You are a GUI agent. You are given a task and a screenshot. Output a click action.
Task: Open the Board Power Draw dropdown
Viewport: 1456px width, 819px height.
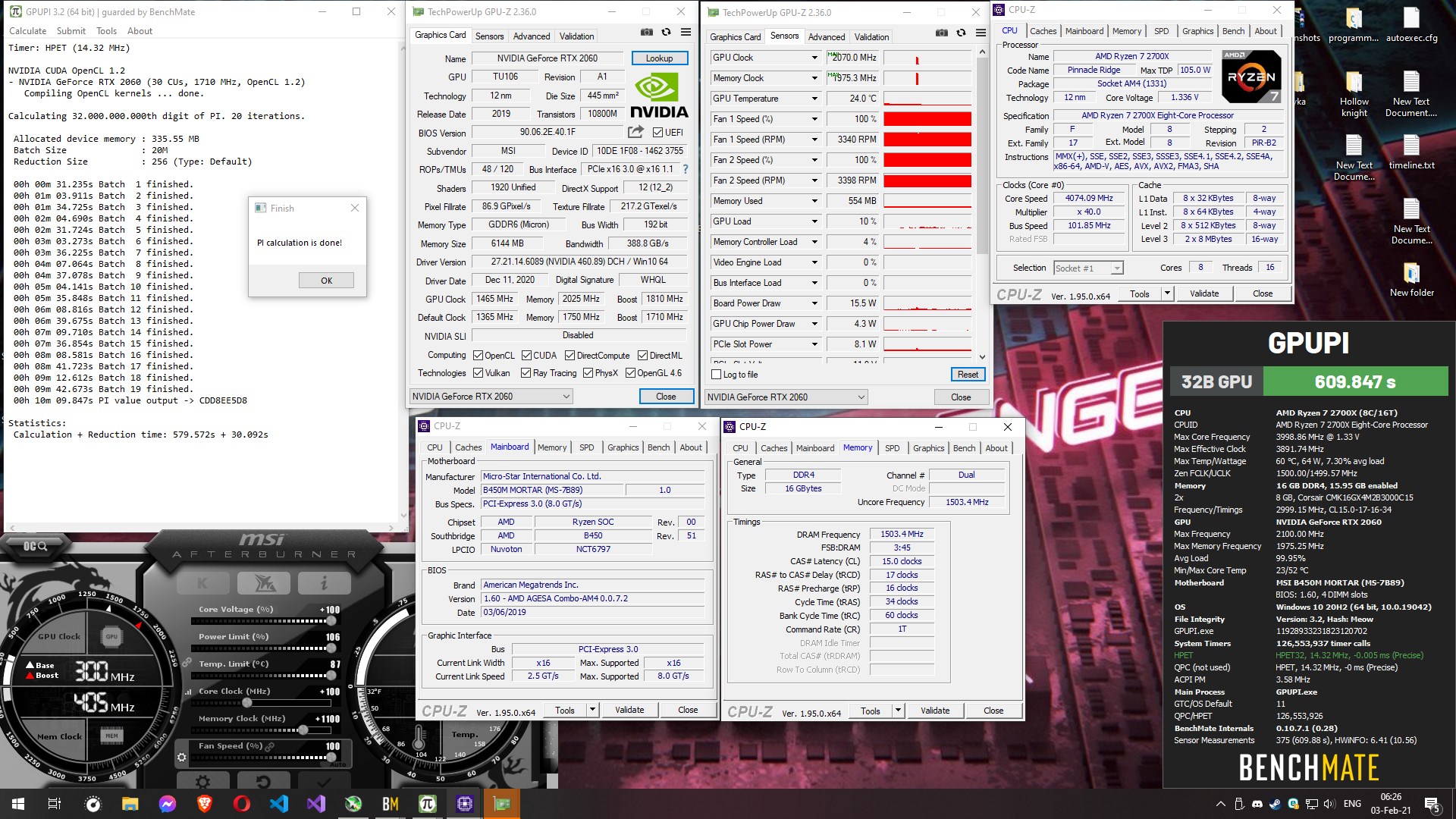815,303
